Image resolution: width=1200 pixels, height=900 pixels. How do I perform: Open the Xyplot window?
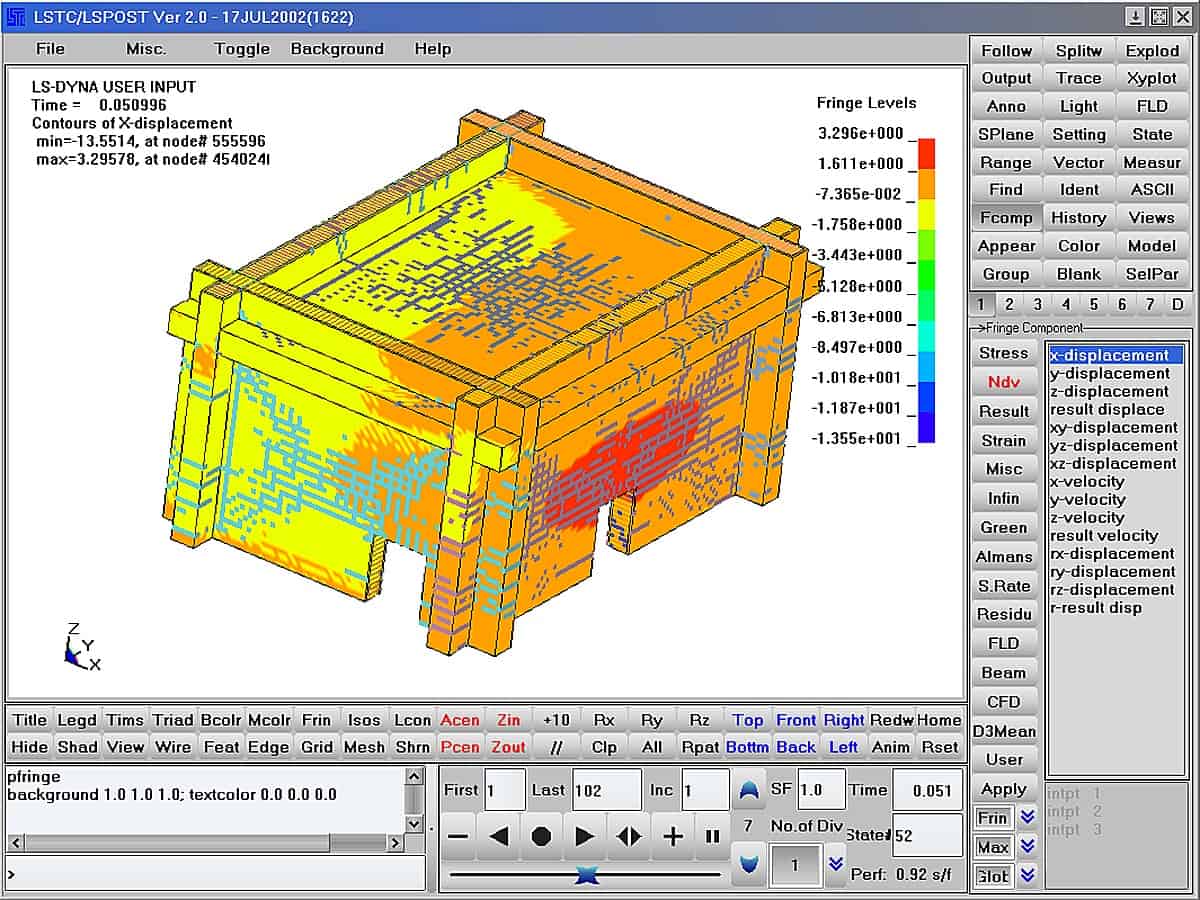[1153, 78]
